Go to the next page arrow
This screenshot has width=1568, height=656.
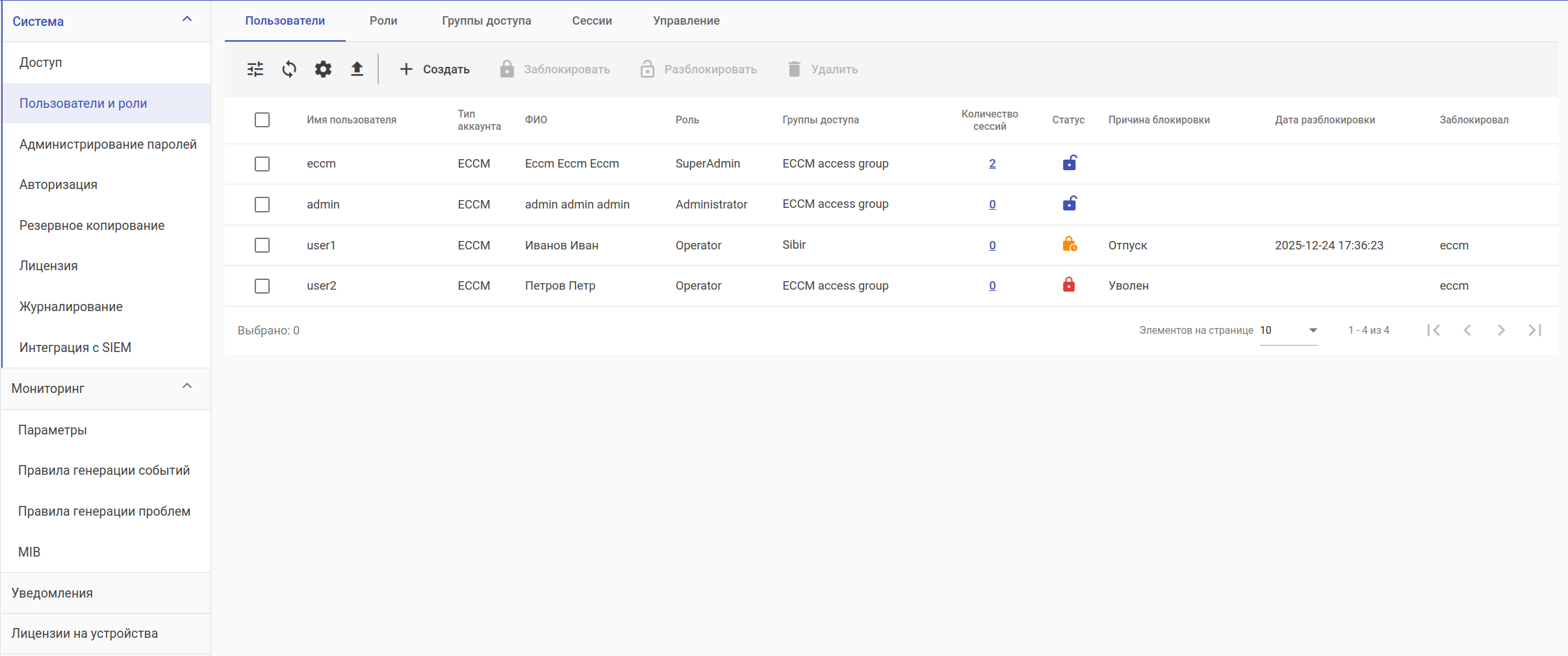click(1501, 330)
